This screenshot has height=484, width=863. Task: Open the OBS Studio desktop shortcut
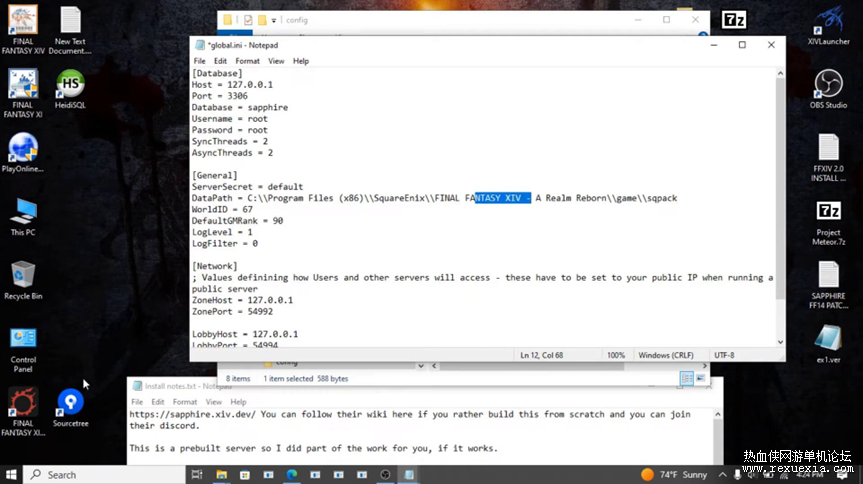828,89
